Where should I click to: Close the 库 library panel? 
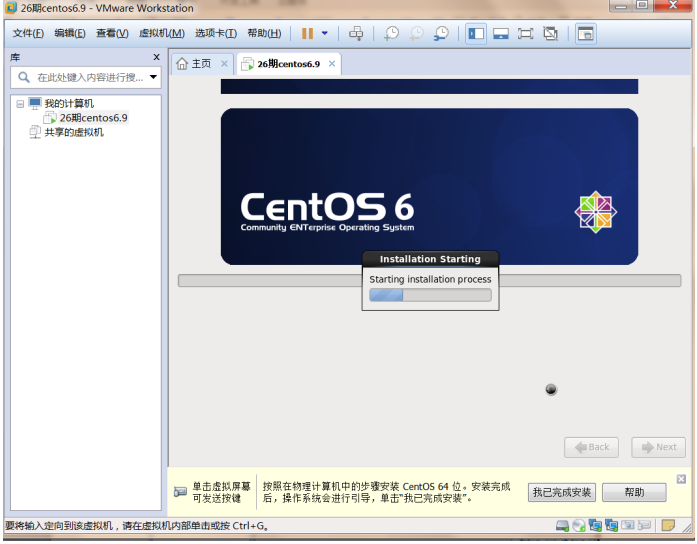coord(156,57)
